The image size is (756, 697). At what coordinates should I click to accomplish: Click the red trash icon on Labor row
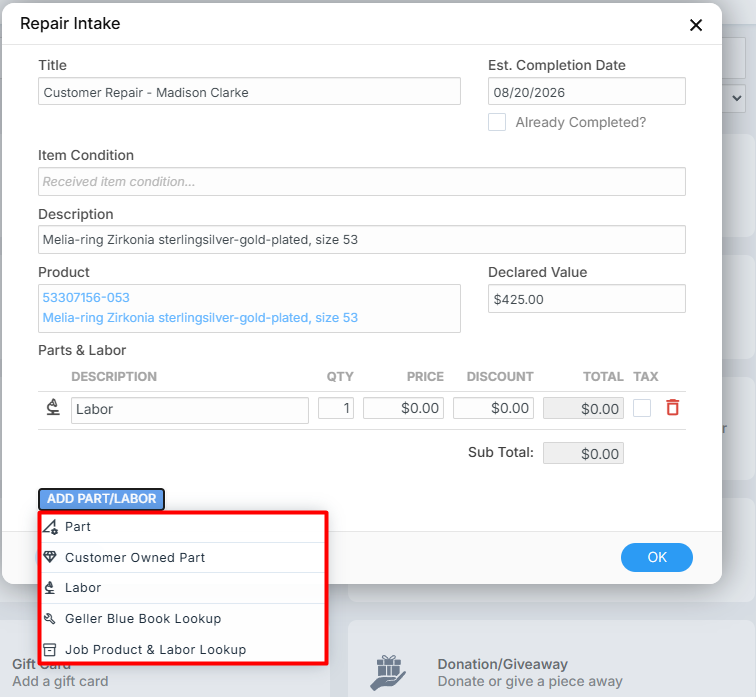[673, 408]
